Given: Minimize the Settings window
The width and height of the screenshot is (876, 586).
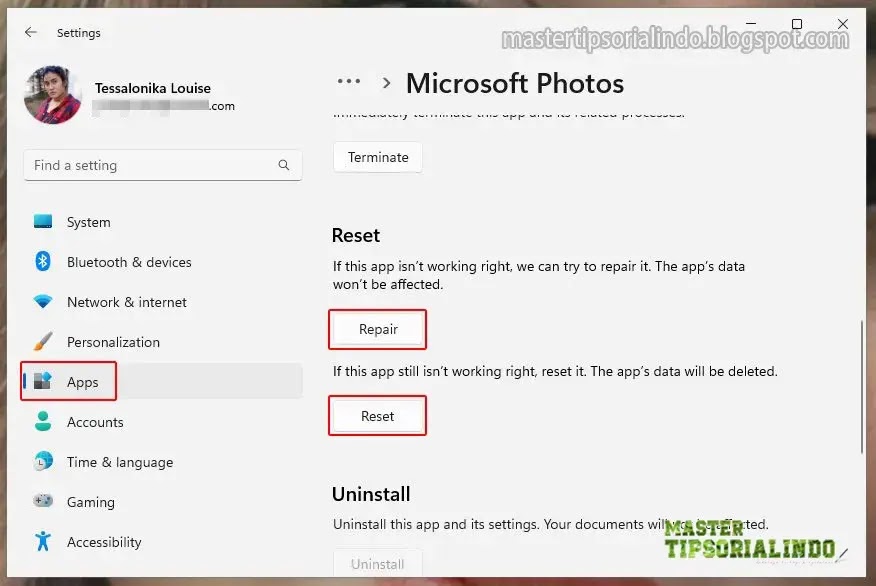Looking at the screenshot, I should pyautogui.click(x=751, y=24).
